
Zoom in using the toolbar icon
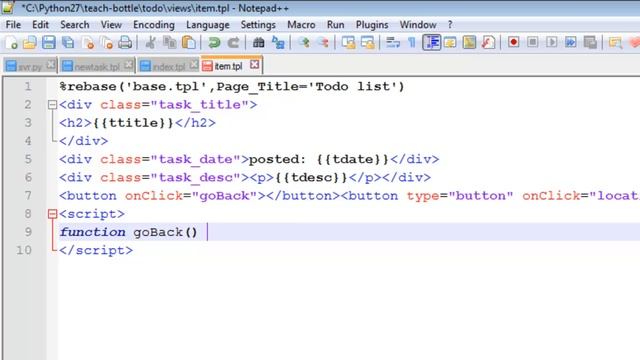303,42
